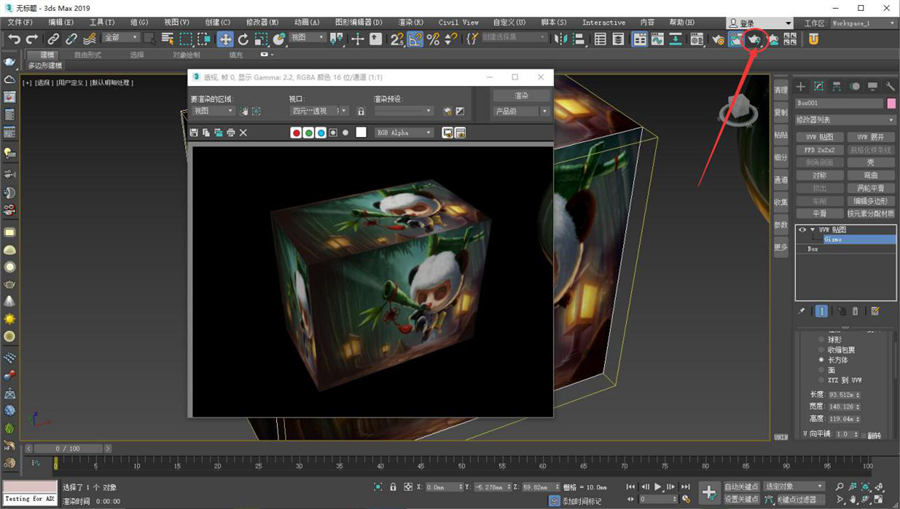Open the 四元…透视 viewport dropdown in render window
This screenshot has height=509, width=900.
[x=319, y=111]
